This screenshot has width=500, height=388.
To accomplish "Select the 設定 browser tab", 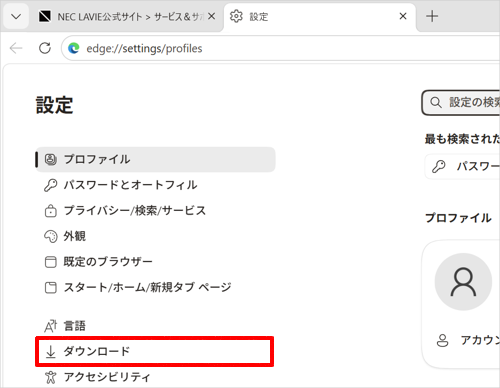I will coord(319,16).
